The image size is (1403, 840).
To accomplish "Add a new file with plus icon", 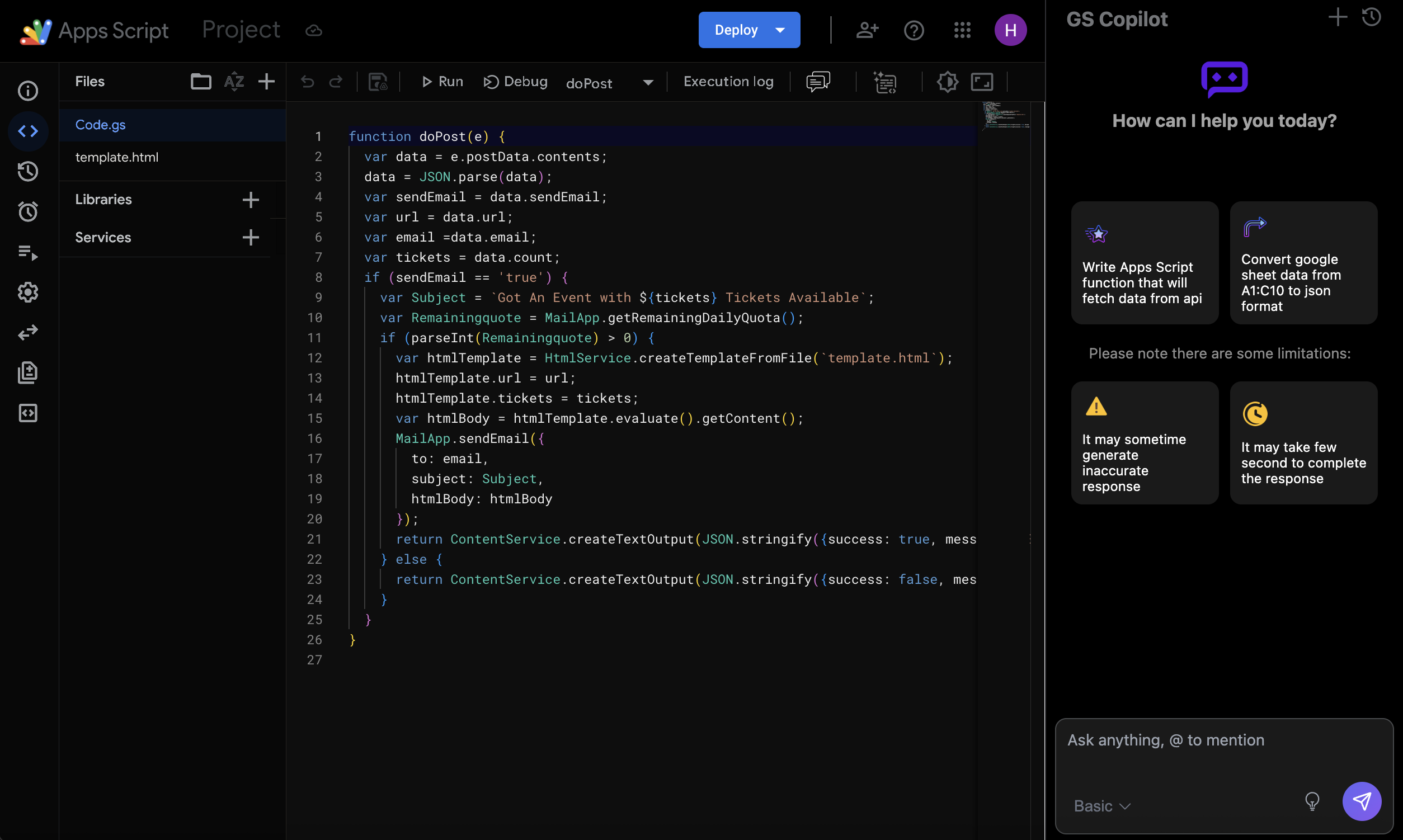I will [266, 82].
